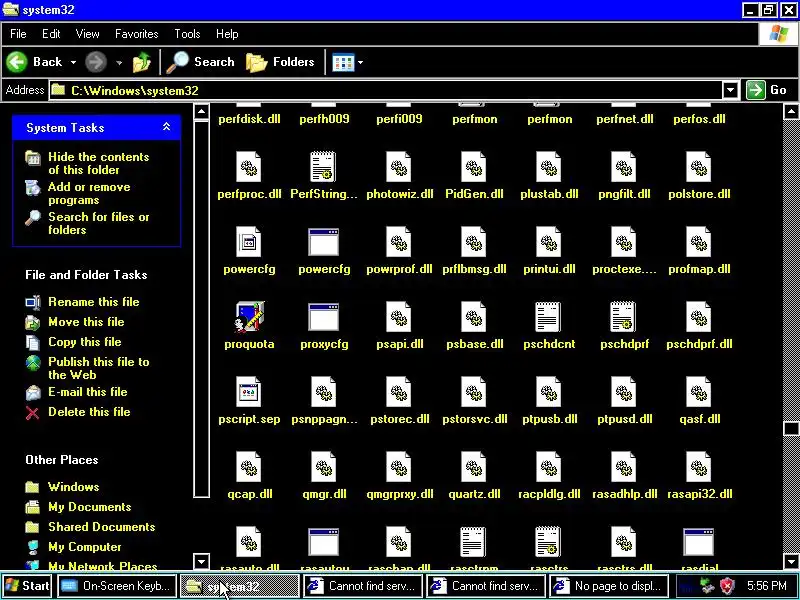Open the Help menu

tap(227, 34)
